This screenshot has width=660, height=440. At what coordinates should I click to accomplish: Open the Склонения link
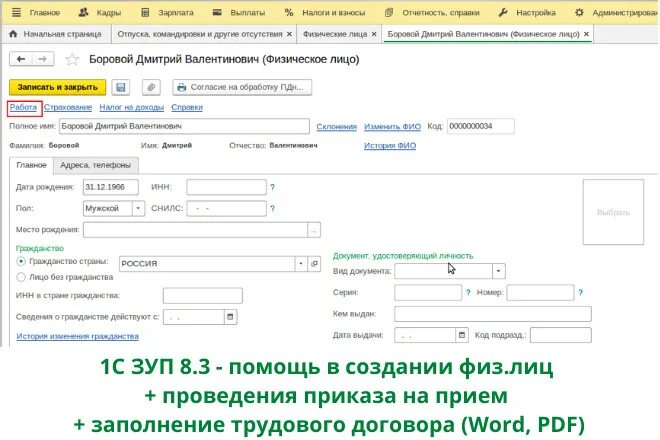tap(336, 126)
